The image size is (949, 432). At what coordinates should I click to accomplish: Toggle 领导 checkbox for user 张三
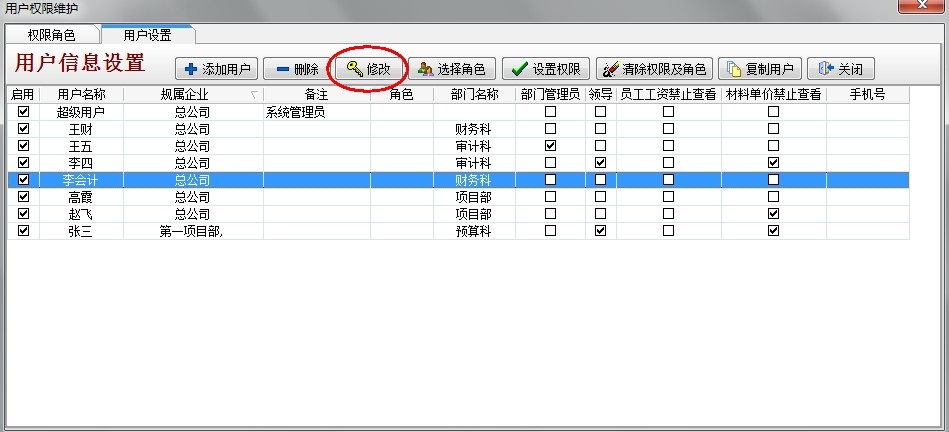pos(600,231)
